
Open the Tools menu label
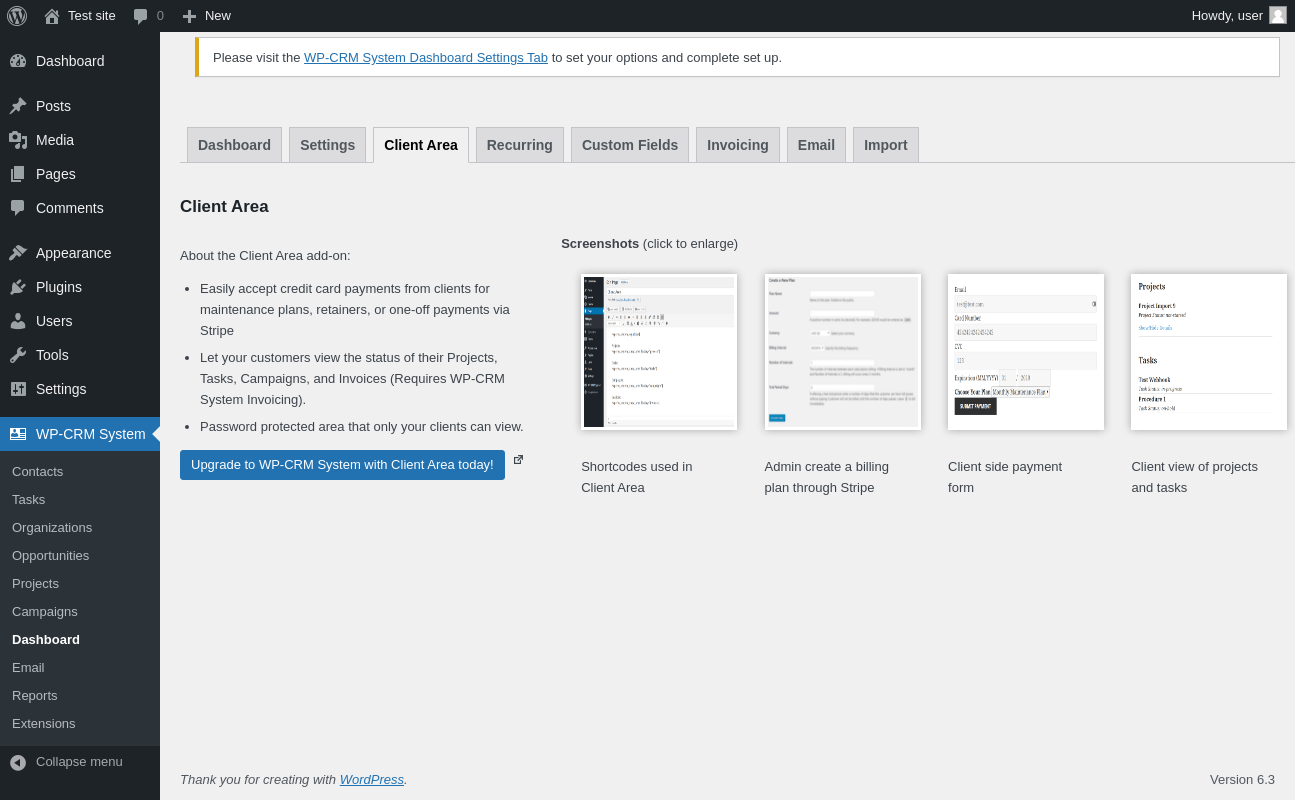(52, 355)
